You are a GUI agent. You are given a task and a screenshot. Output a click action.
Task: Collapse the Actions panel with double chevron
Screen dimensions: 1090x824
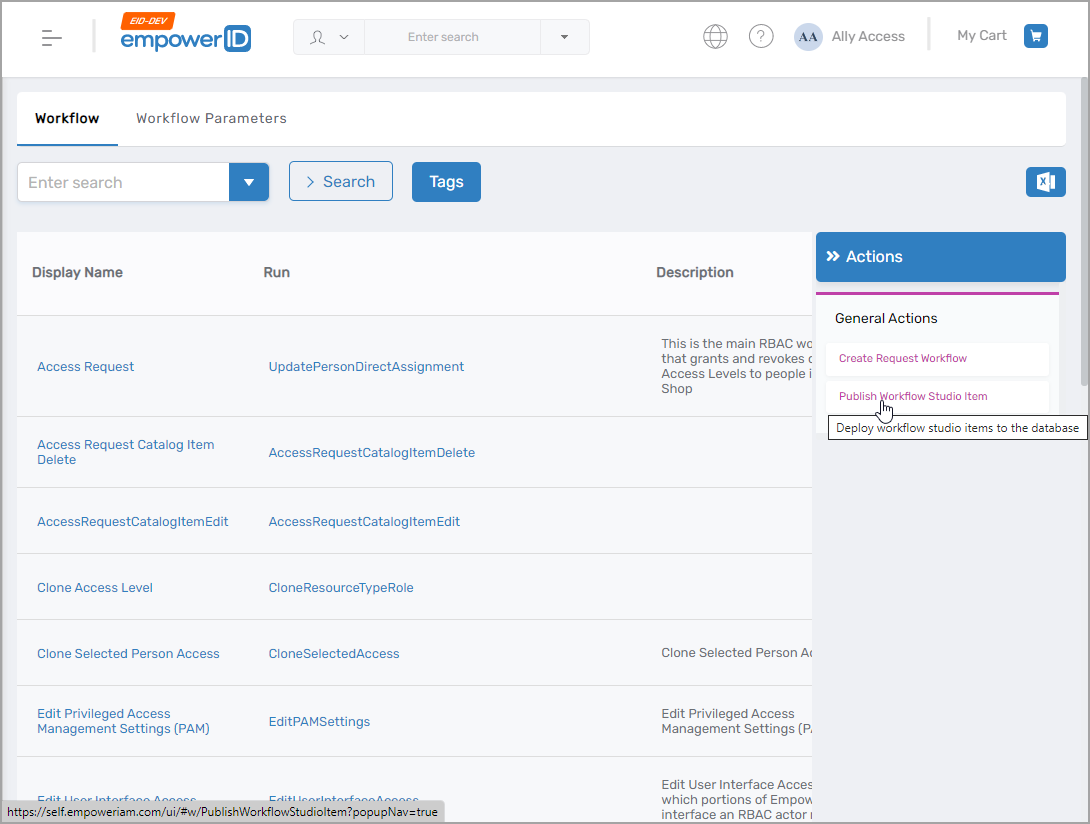[834, 256]
